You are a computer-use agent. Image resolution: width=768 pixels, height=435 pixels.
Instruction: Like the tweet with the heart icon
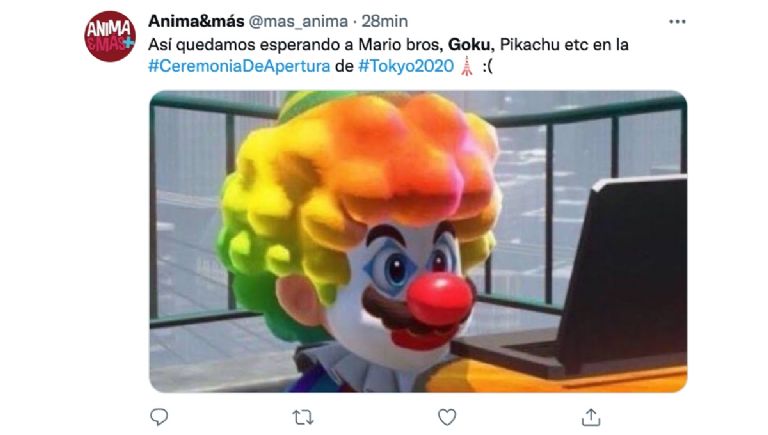tap(447, 417)
